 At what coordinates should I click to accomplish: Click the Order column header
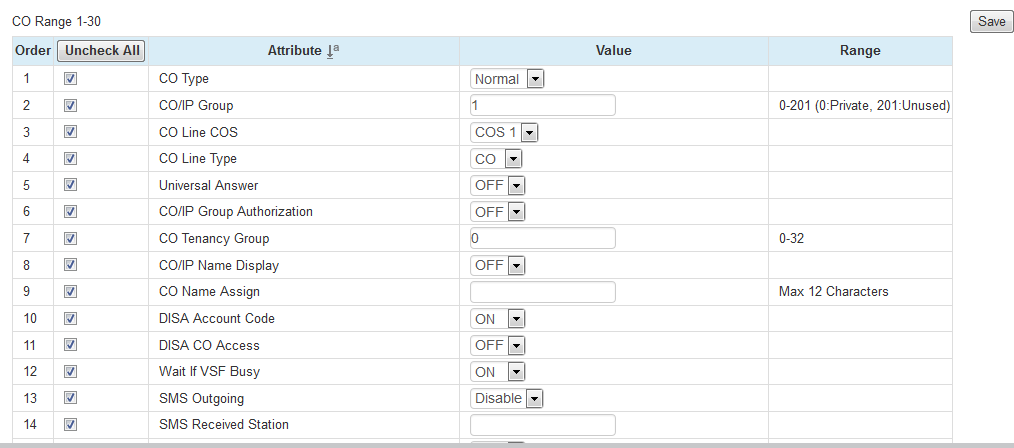coord(33,51)
